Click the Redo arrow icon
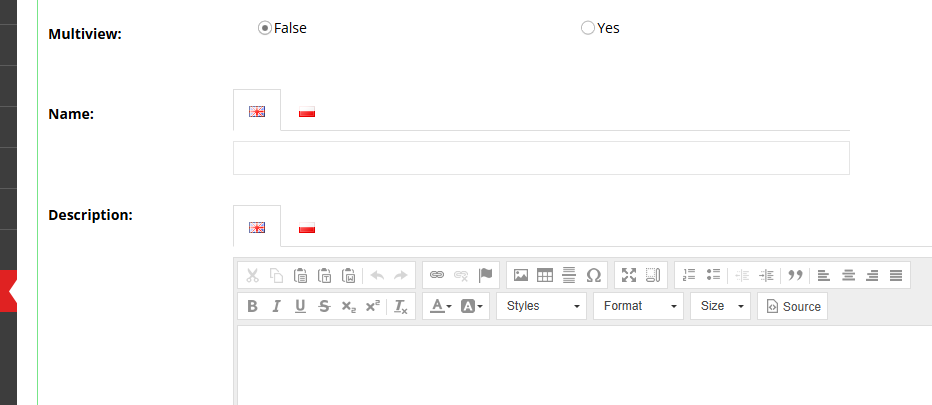The image size is (932, 405). pyautogui.click(x=401, y=275)
